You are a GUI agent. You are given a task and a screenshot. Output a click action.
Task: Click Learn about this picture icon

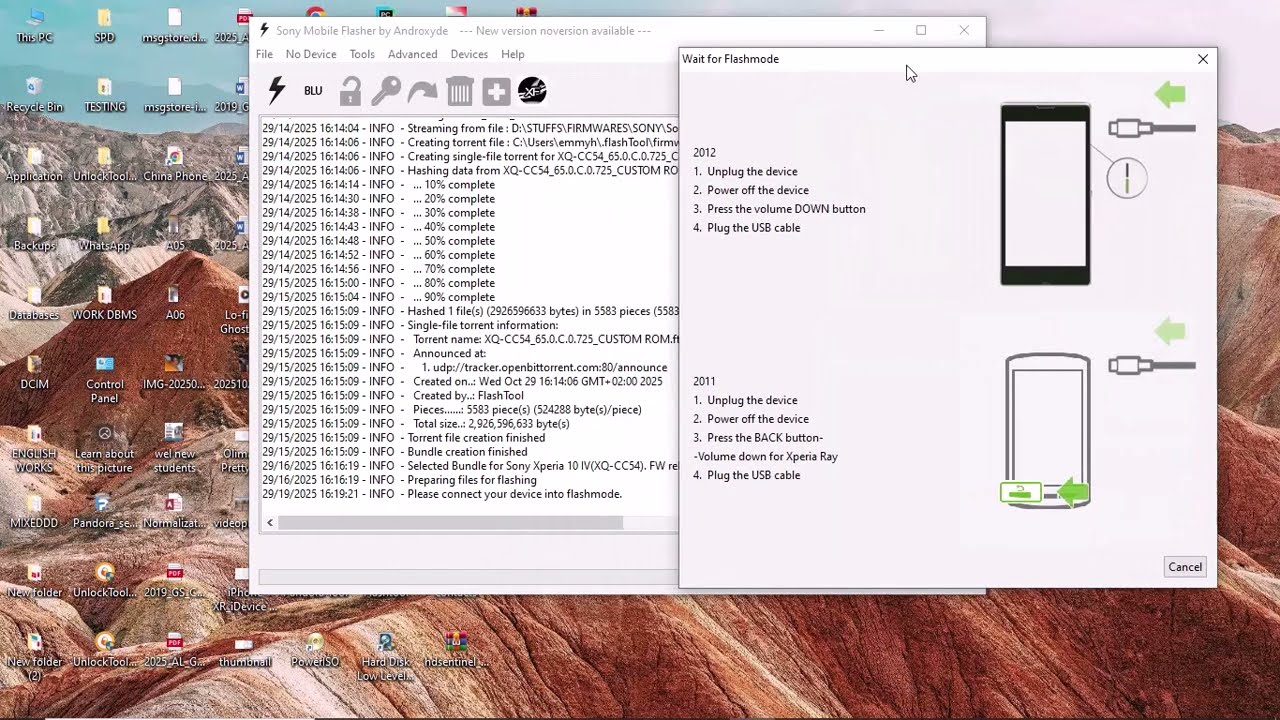pos(104,447)
